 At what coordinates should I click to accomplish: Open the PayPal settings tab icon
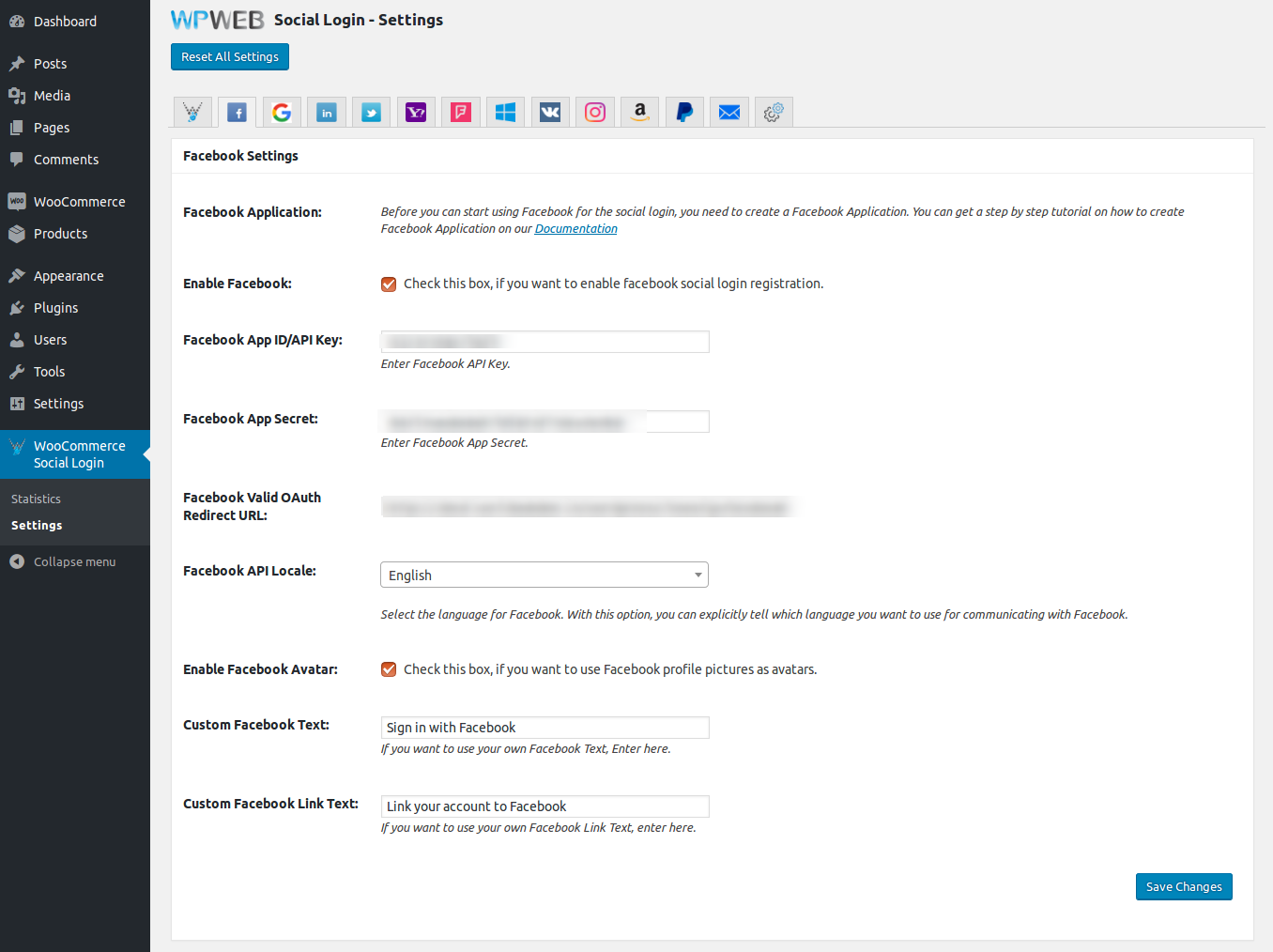point(684,113)
